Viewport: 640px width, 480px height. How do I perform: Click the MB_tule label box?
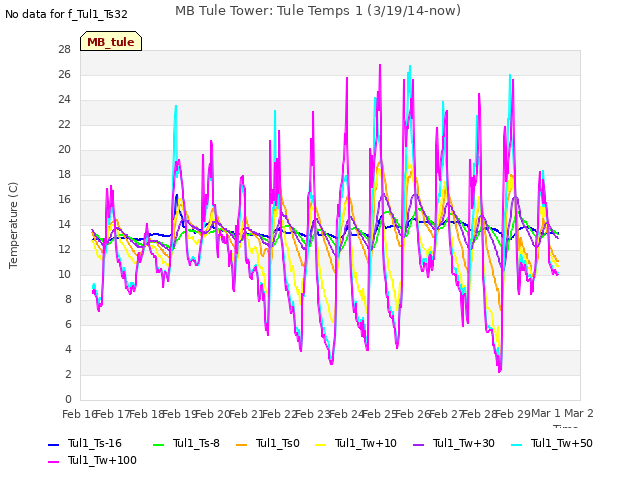tap(111, 41)
